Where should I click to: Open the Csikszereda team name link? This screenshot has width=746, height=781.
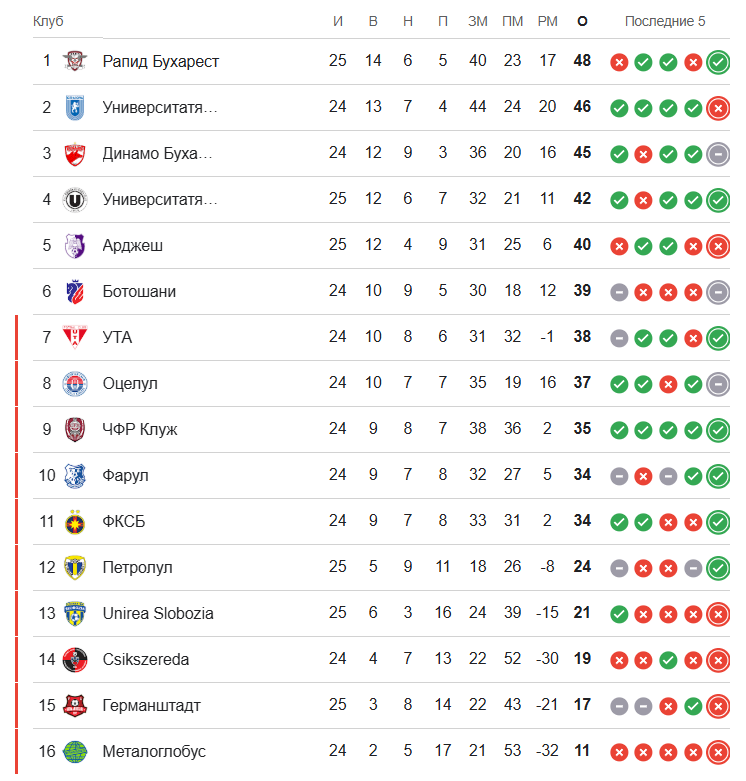[x=145, y=659]
